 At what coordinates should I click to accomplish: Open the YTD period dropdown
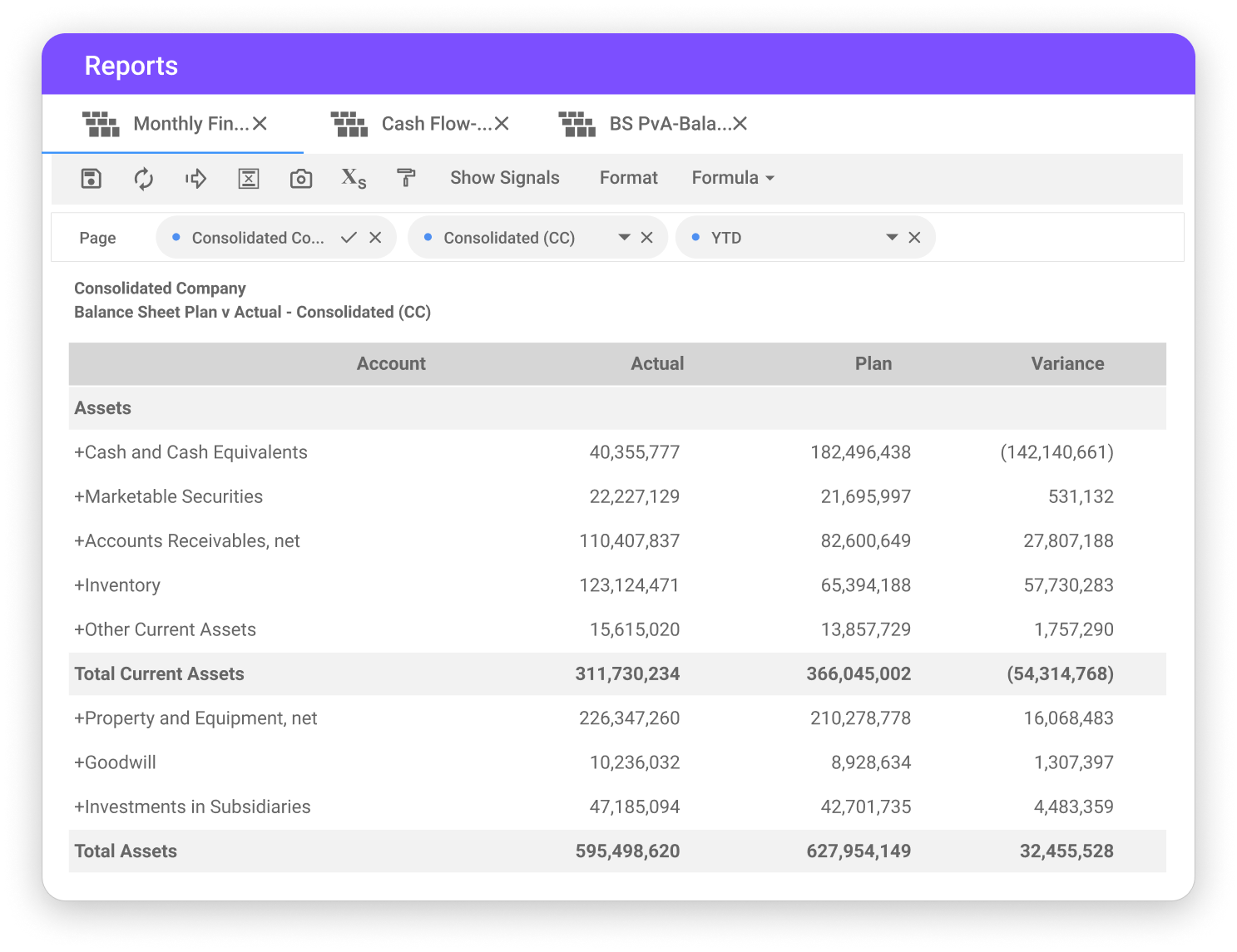(x=890, y=237)
